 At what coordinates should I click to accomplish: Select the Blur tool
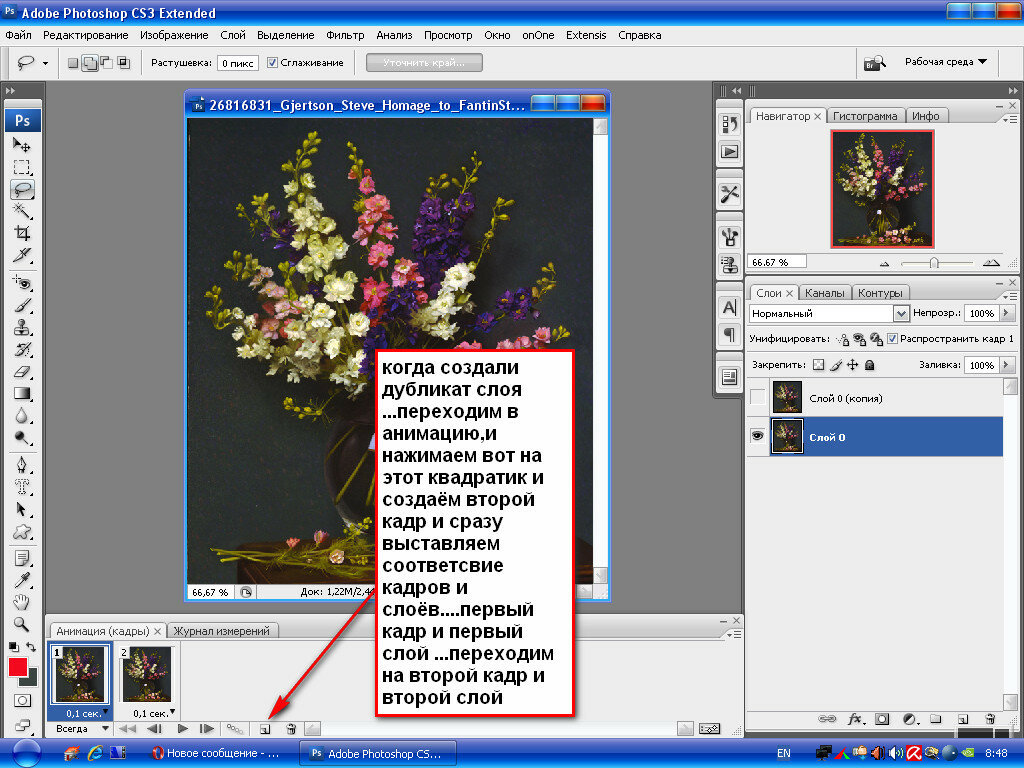pyautogui.click(x=22, y=415)
